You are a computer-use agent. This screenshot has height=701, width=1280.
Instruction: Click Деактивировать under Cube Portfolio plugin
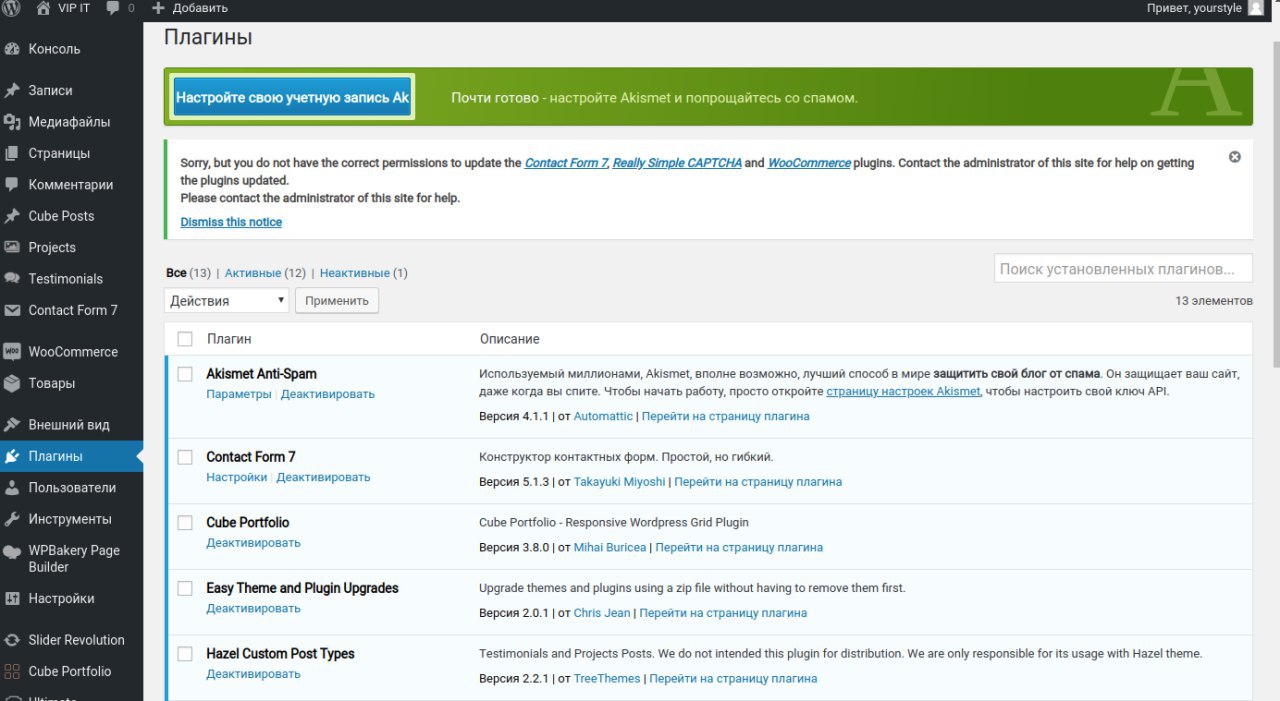[254, 543]
